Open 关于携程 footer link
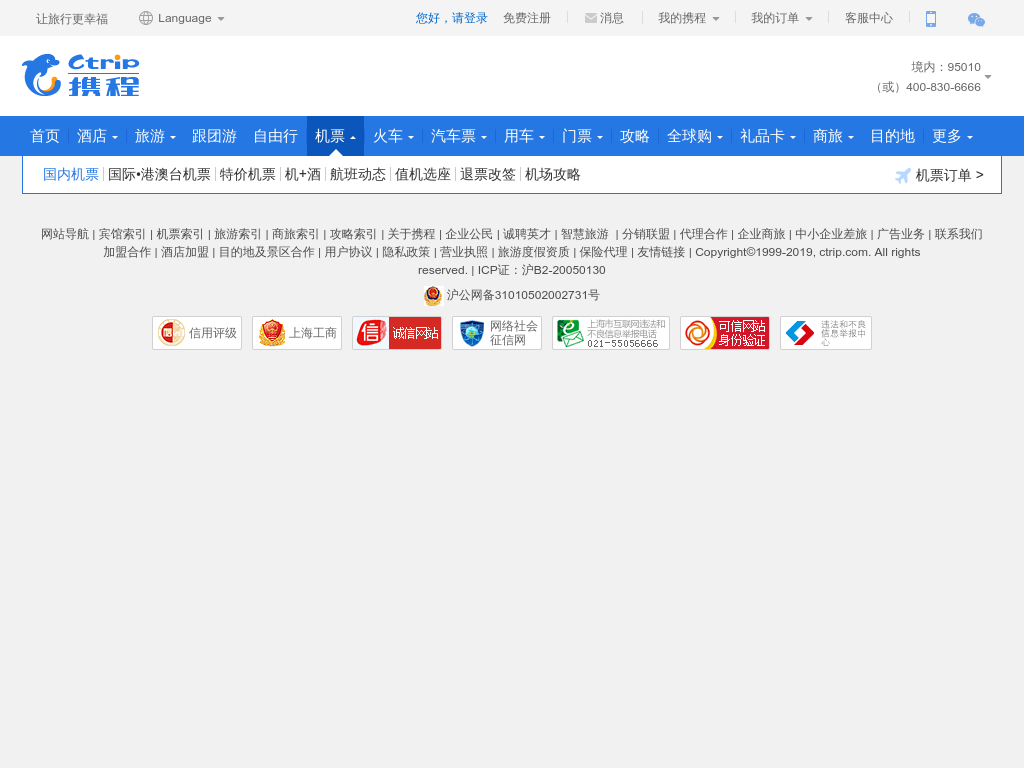The image size is (1024, 768). point(411,234)
